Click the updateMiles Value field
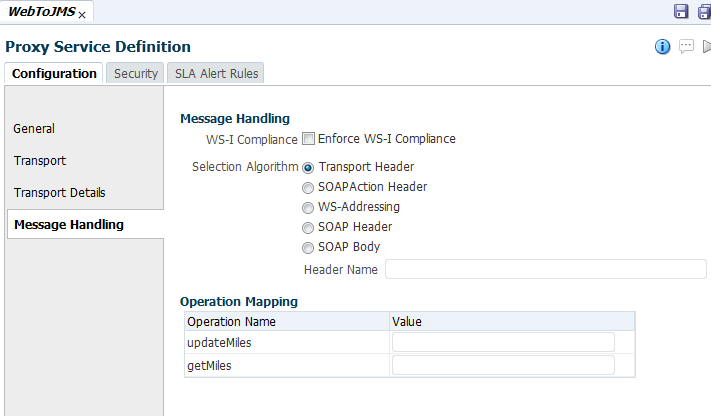Viewport: 711px width, 416px height. click(503, 342)
